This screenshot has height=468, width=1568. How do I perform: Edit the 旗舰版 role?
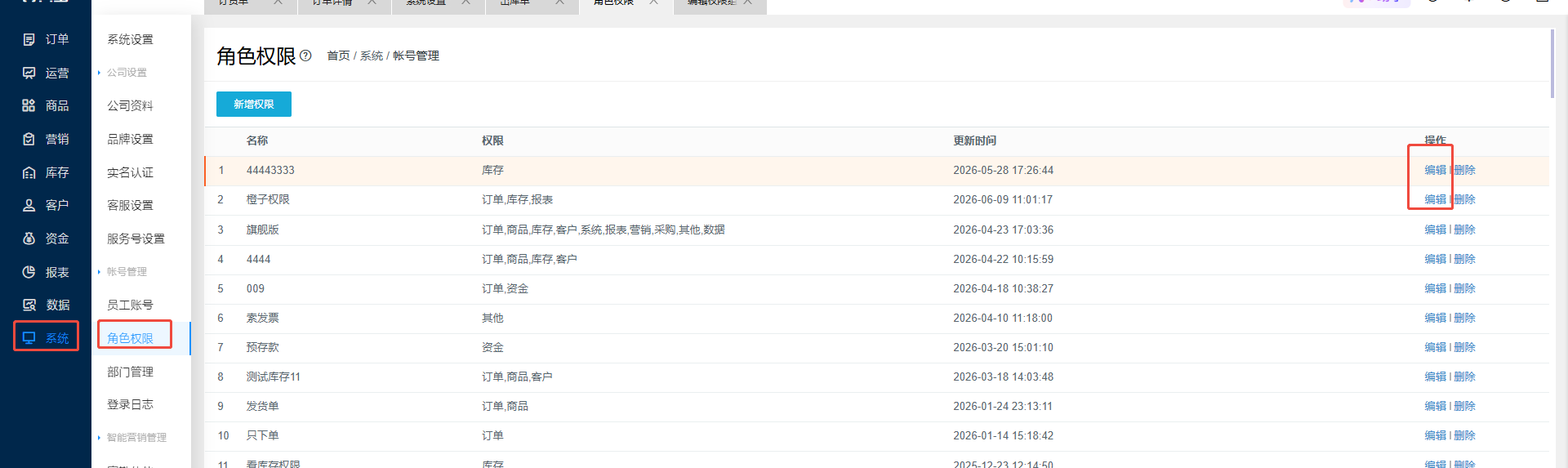coord(1435,230)
